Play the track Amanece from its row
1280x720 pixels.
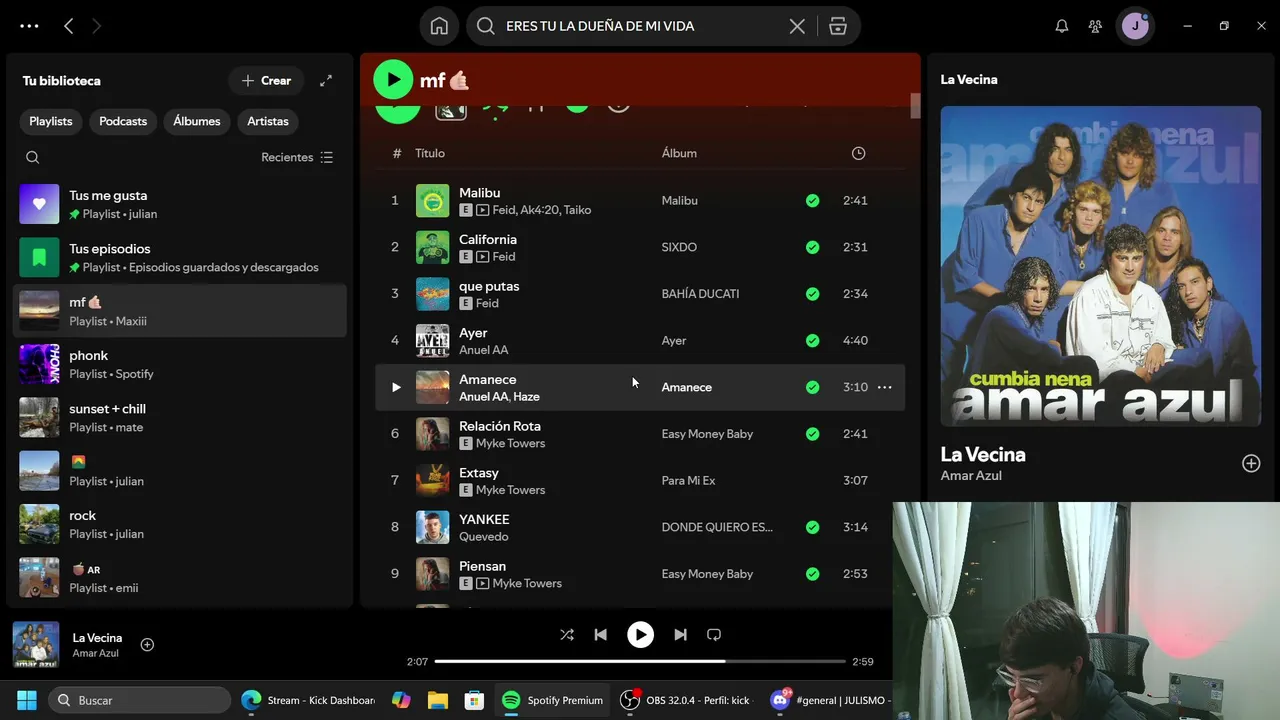point(396,387)
